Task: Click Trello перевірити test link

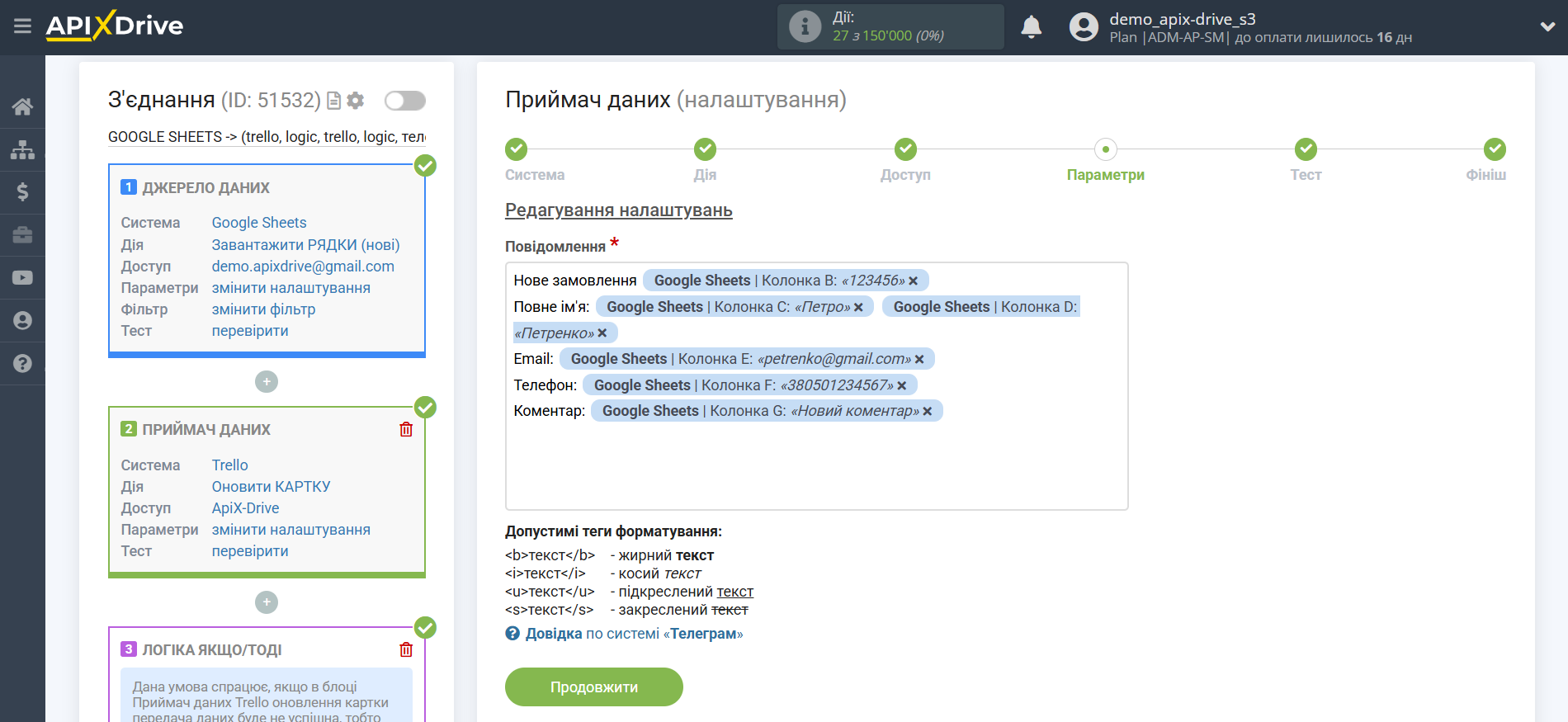Action: [x=250, y=551]
